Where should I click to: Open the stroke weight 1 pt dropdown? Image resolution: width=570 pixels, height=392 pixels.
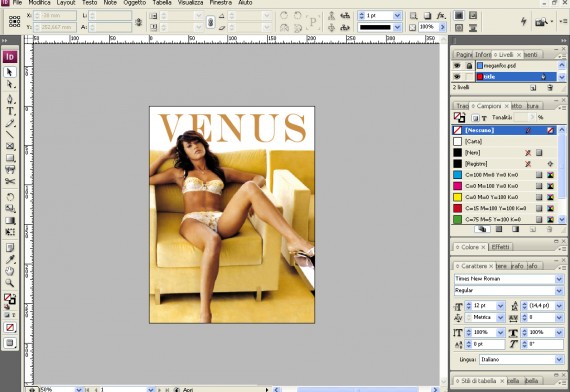(x=397, y=15)
